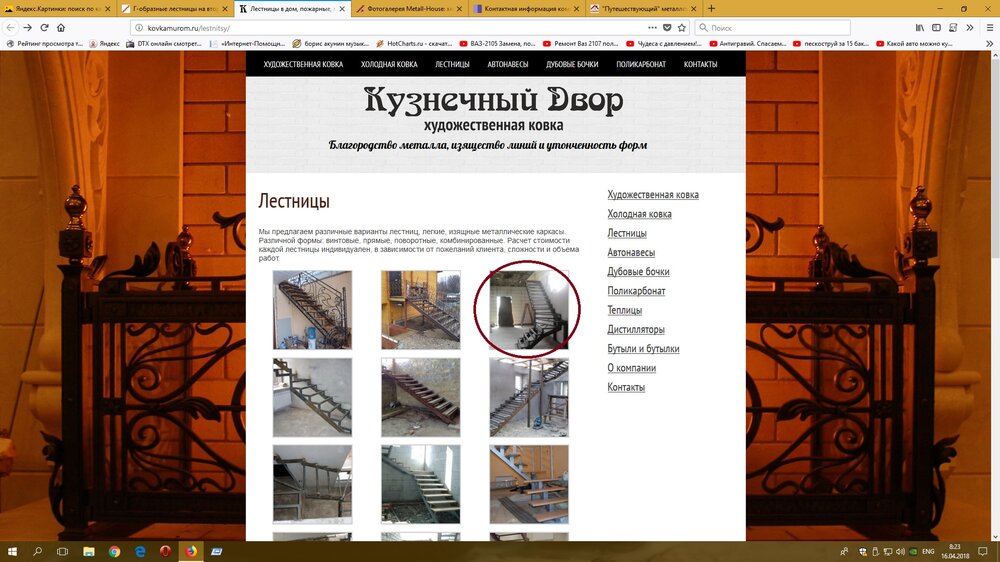This screenshot has width=1000, height=562.
Task: Show more toolbar items chevron
Action: [x=969, y=27]
